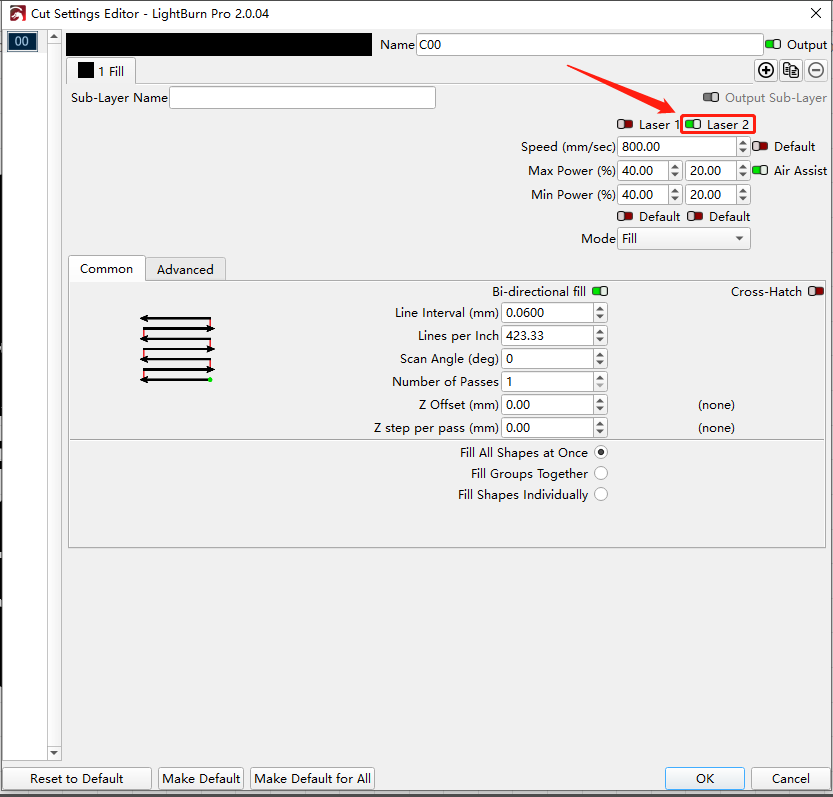Click the fill direction preview diagram

point(177,349)
